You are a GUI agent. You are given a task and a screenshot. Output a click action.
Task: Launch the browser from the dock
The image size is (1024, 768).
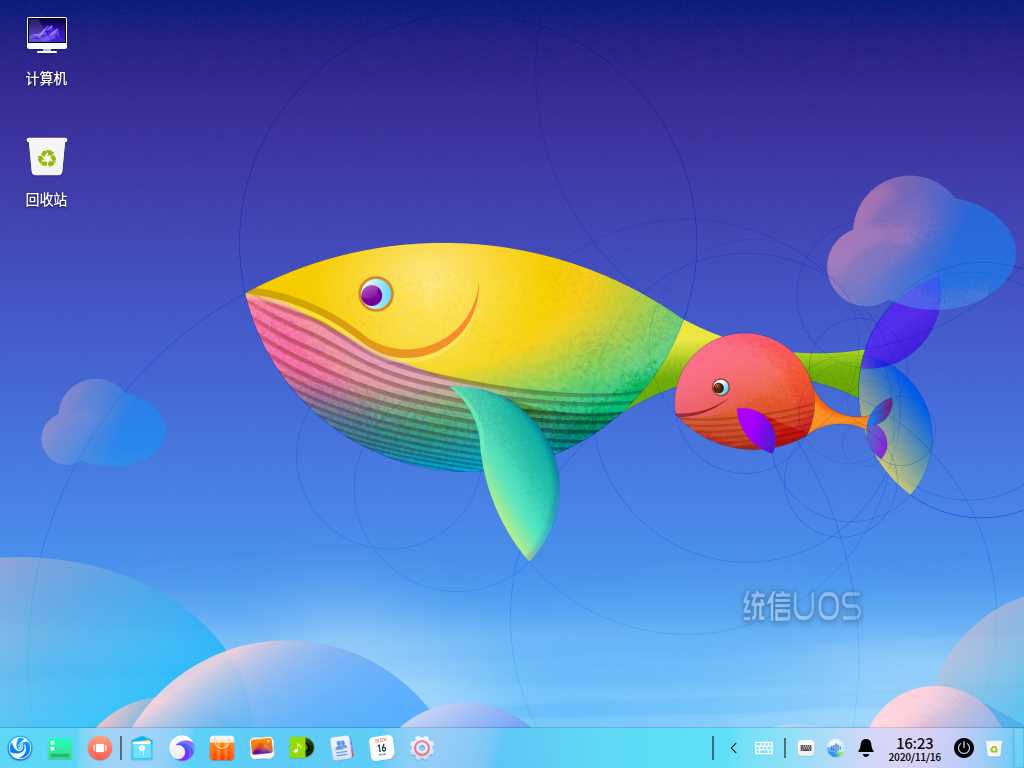tap(182, 748)
